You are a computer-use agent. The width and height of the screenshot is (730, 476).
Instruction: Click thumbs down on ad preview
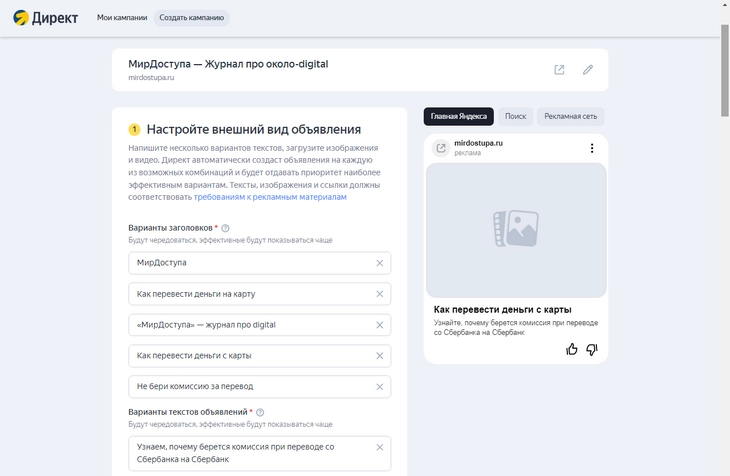pyautogui.click(x=592, y=349)
